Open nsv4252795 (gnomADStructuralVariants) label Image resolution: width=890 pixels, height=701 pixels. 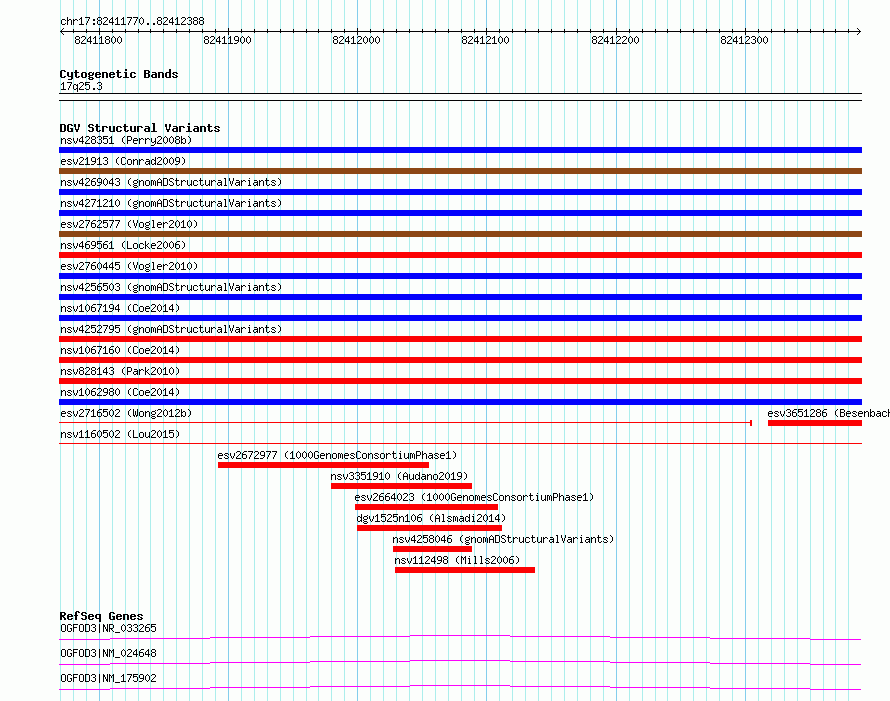click(171, 329)
